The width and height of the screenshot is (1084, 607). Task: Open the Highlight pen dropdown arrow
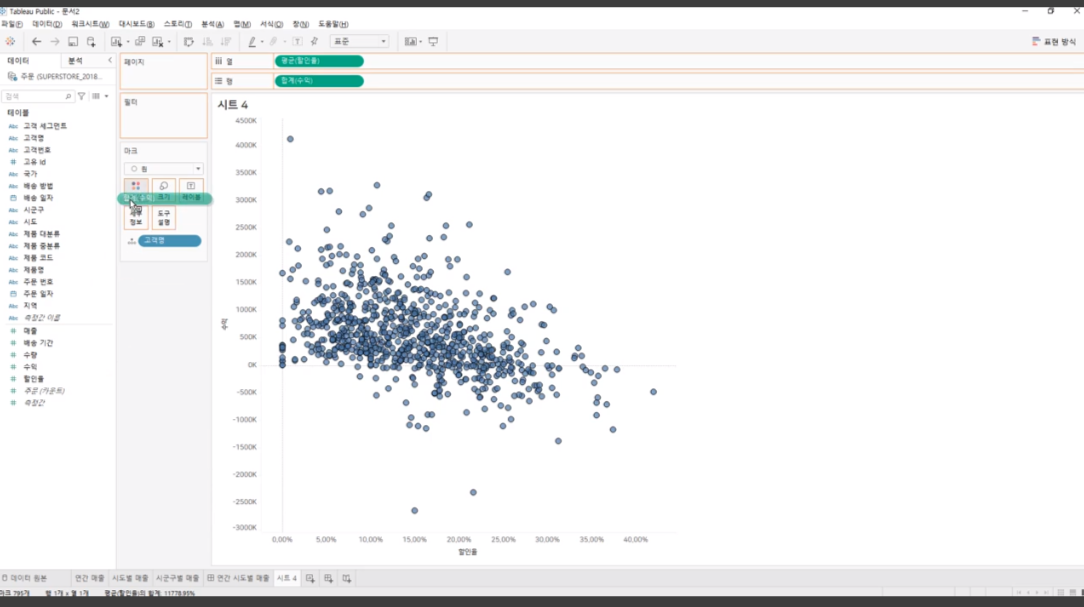[262, 41]
